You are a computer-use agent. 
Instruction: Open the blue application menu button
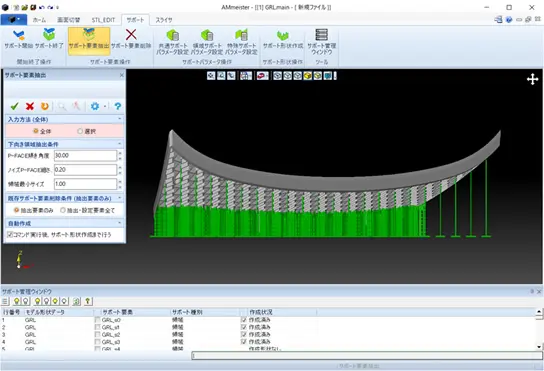pos(14,19)
